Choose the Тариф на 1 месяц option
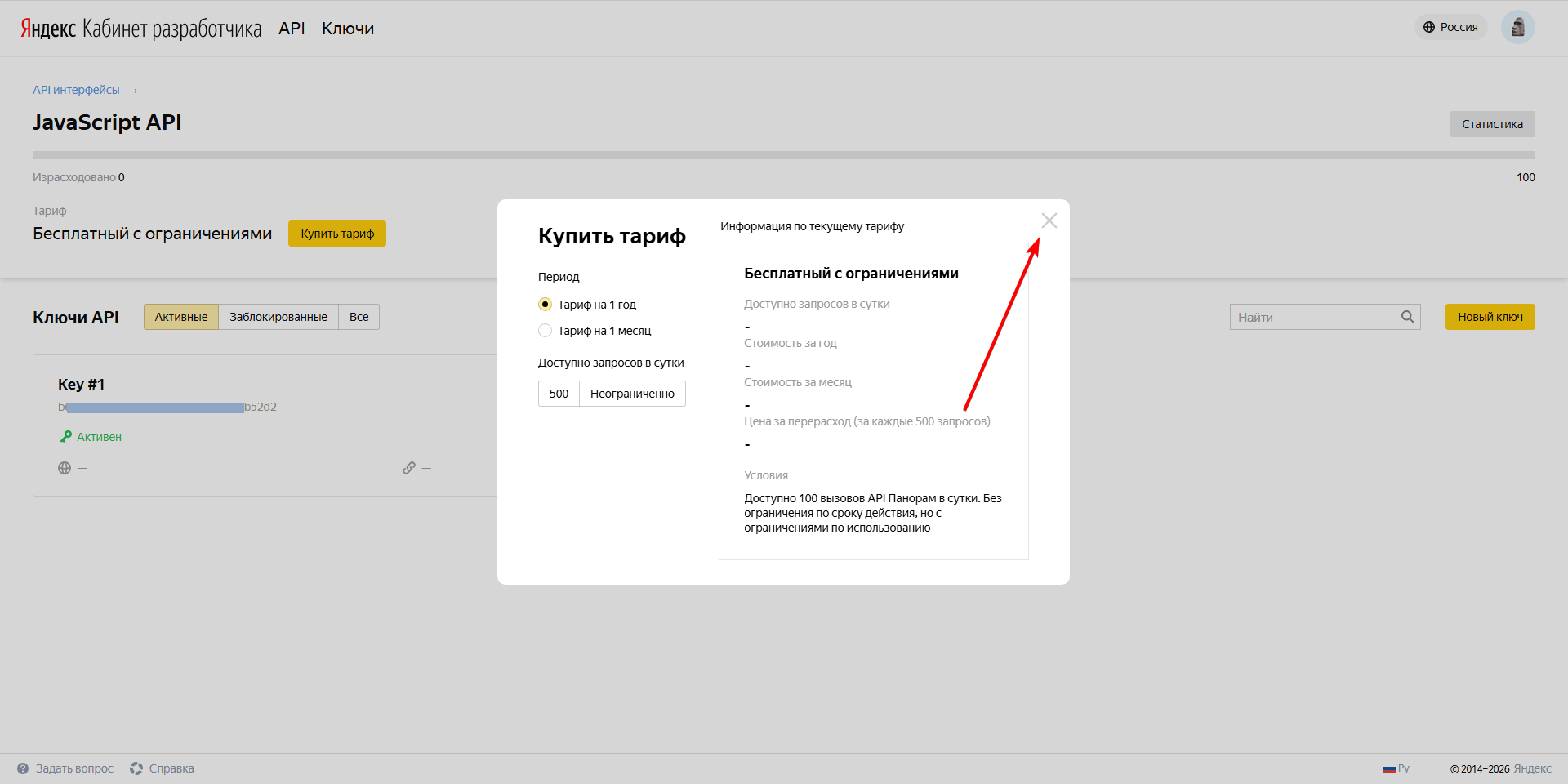The width and height of the screenshot is (1568, 784). (x=595, y=331)
